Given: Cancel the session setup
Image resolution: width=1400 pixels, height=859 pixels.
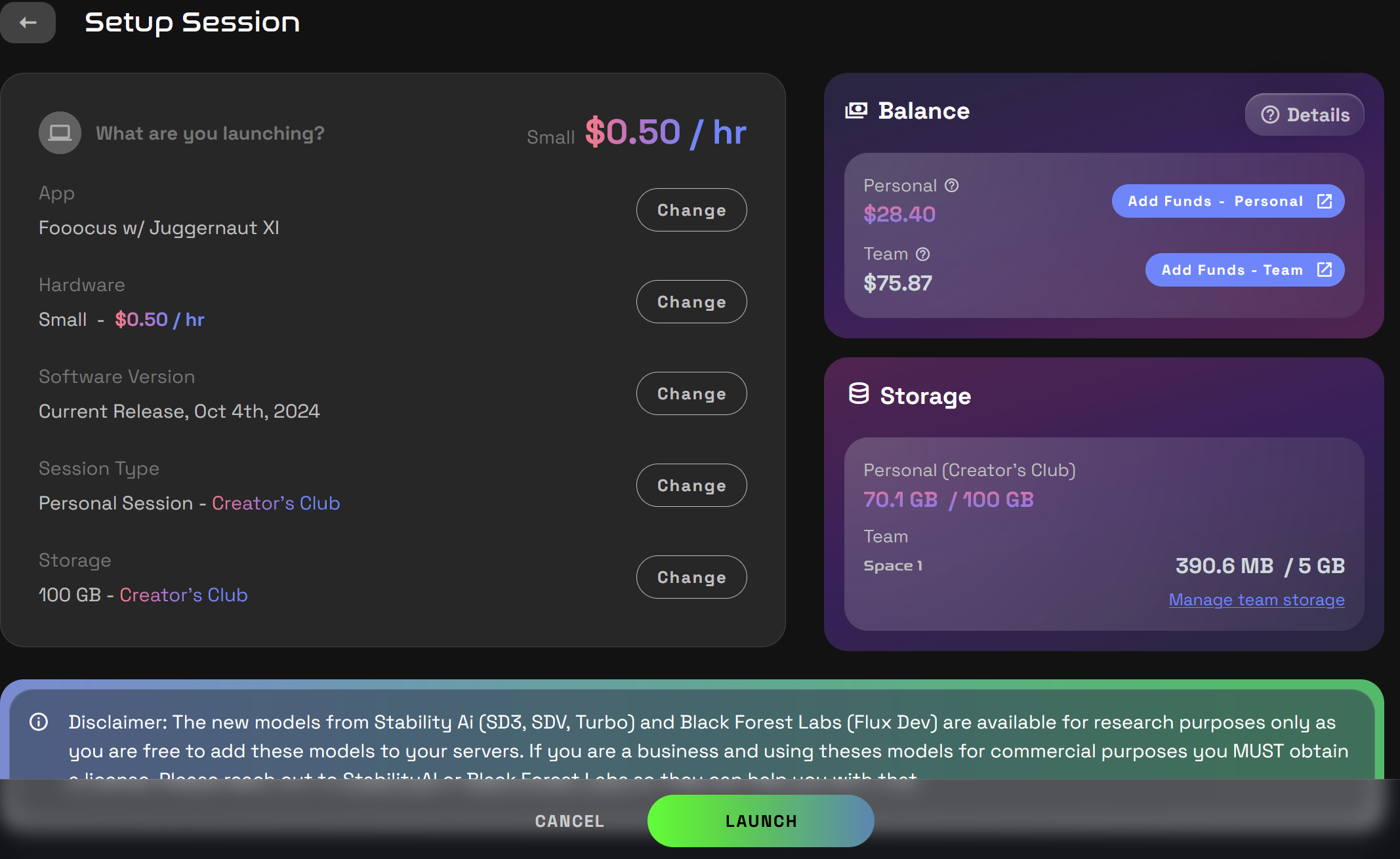Looking at the screenshot, I should click(x=569, y=820).
